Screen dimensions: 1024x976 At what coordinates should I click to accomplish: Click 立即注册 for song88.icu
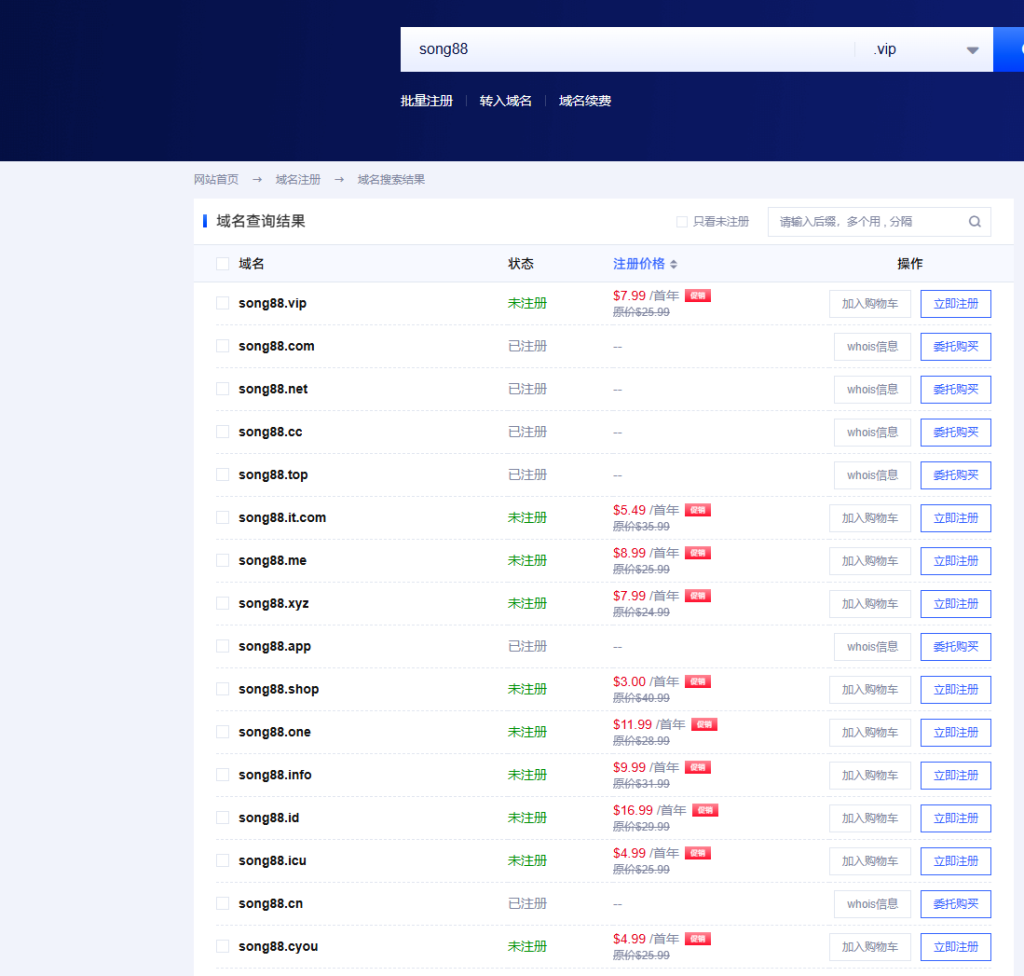pos(955,861)
